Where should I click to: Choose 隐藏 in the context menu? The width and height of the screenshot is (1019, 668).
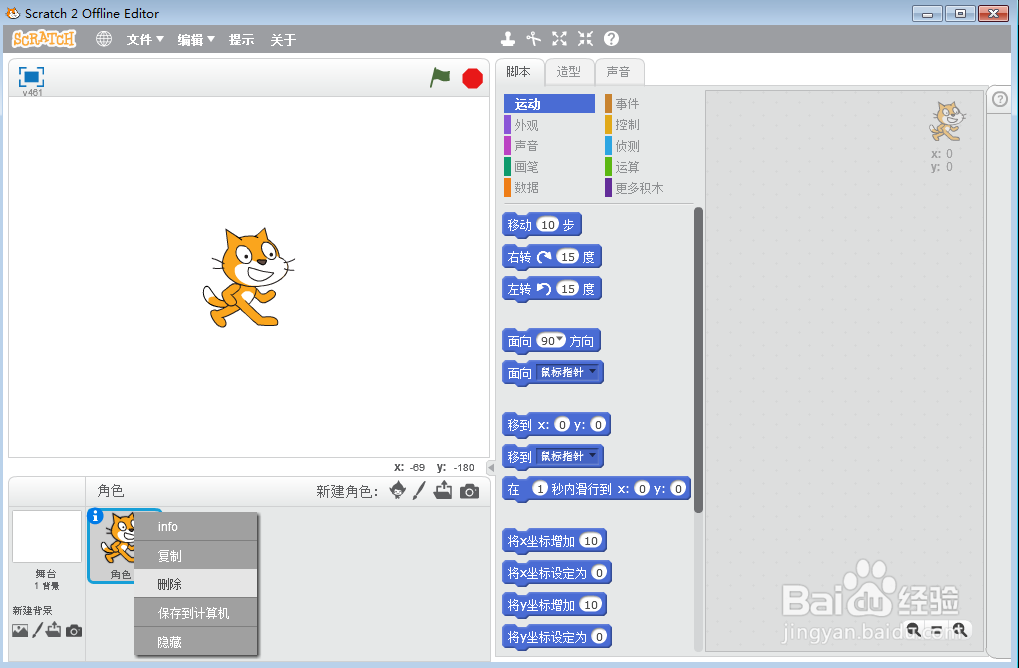tap(196, 641)
